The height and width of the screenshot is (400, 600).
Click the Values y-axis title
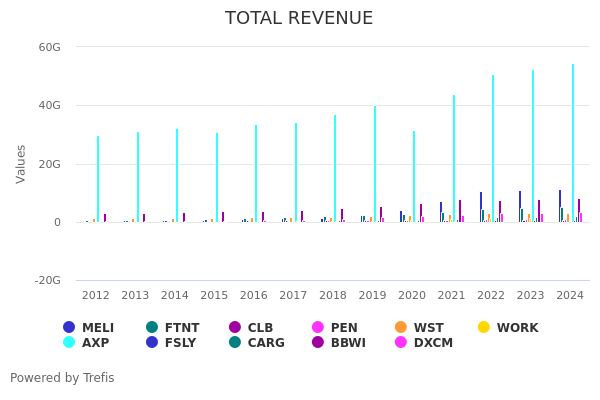[x=22, y=163]
